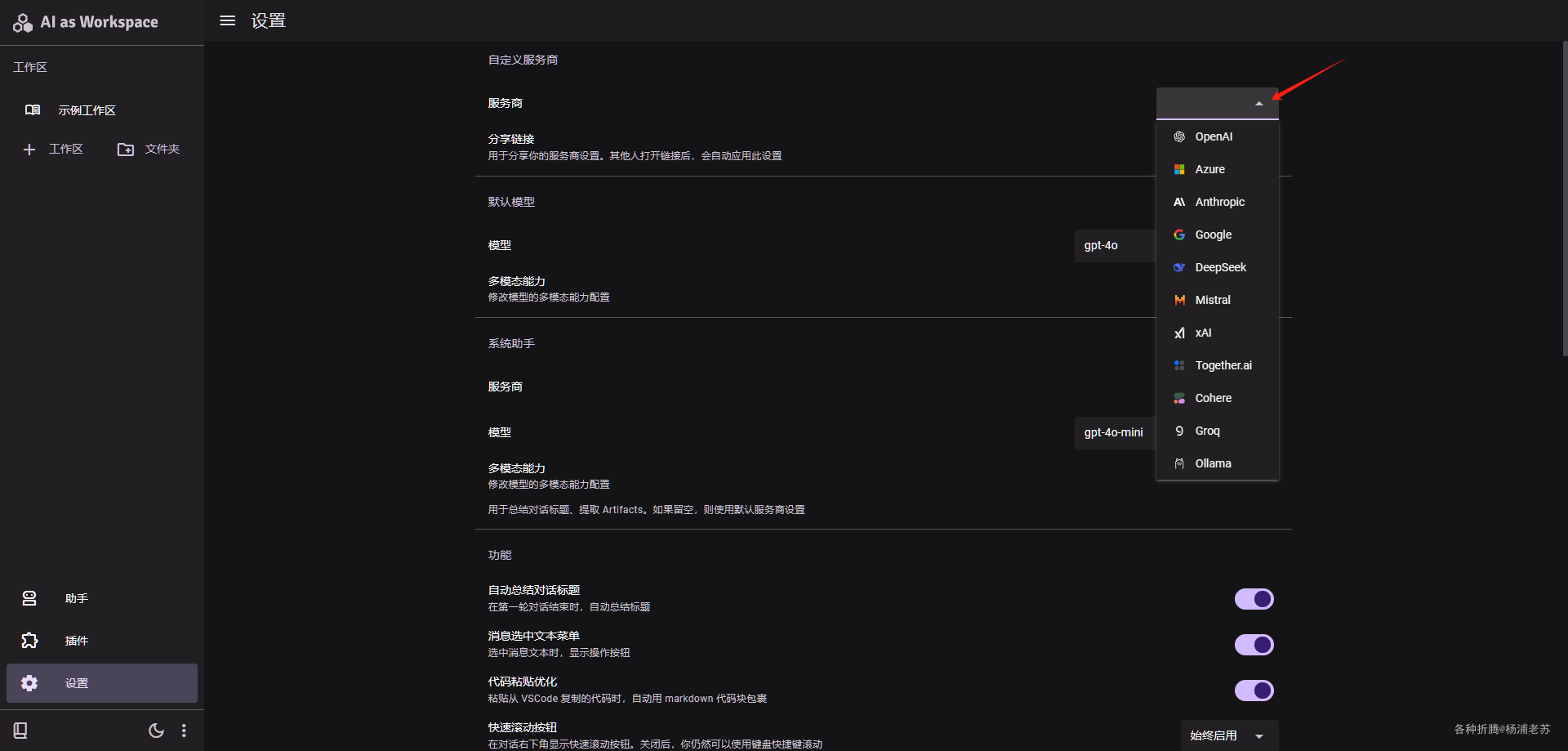Open 分享链接 share link setting
This screenshot has width=1568, height=751.
[884, 147]
